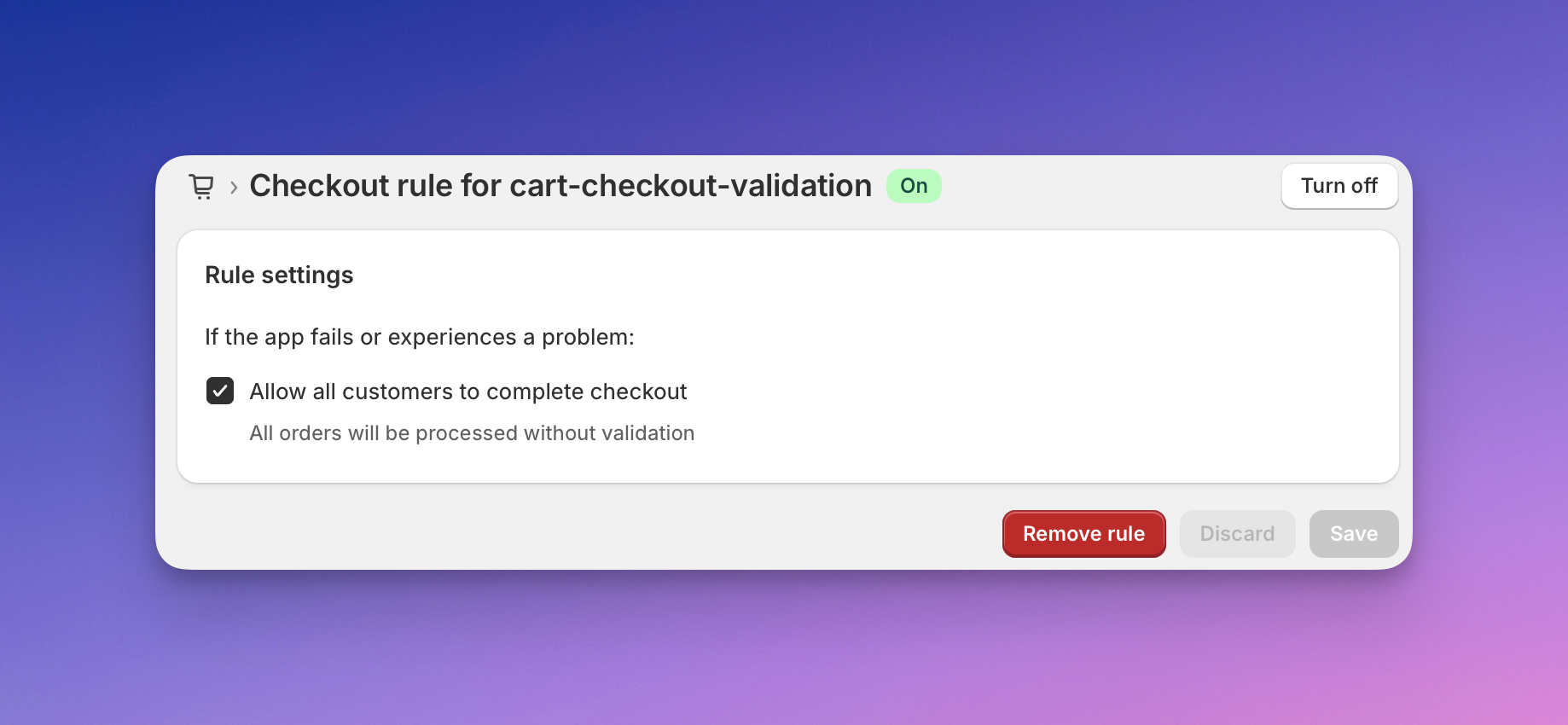Click the breadcrumb chevron separator arrow
Viewport: 1568px width, 725px height.
[234, 187]
